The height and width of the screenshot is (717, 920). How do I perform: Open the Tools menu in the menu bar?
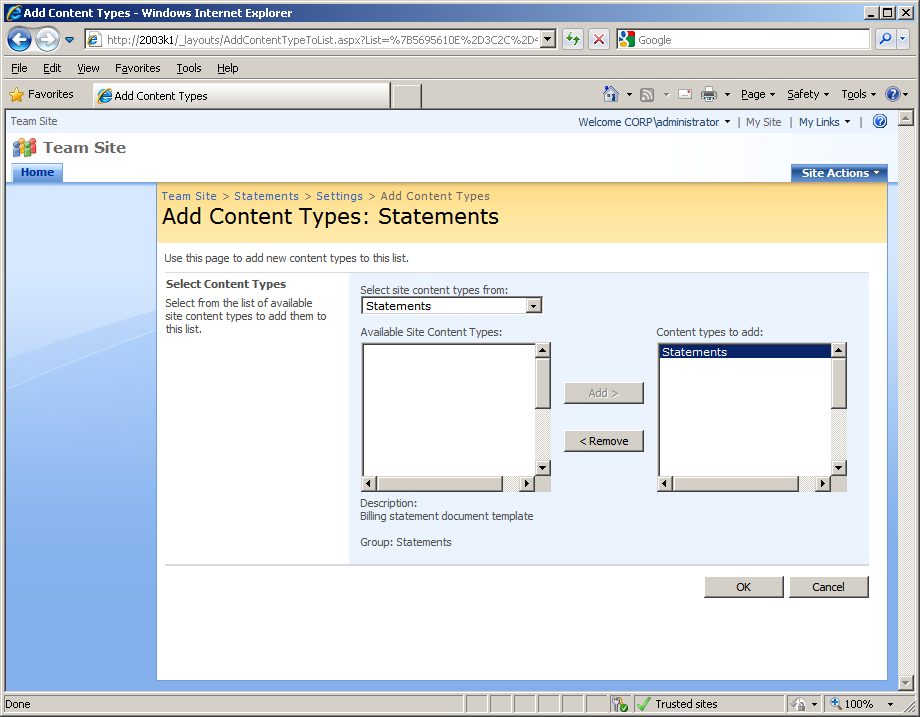[188, 68]
